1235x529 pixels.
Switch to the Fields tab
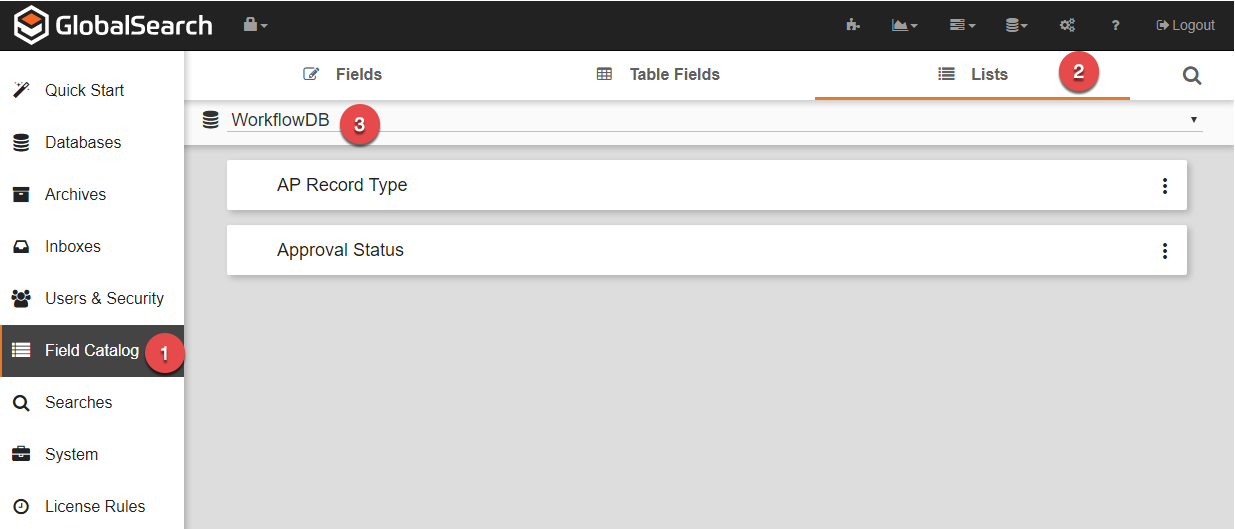click(x=343, y=75)
